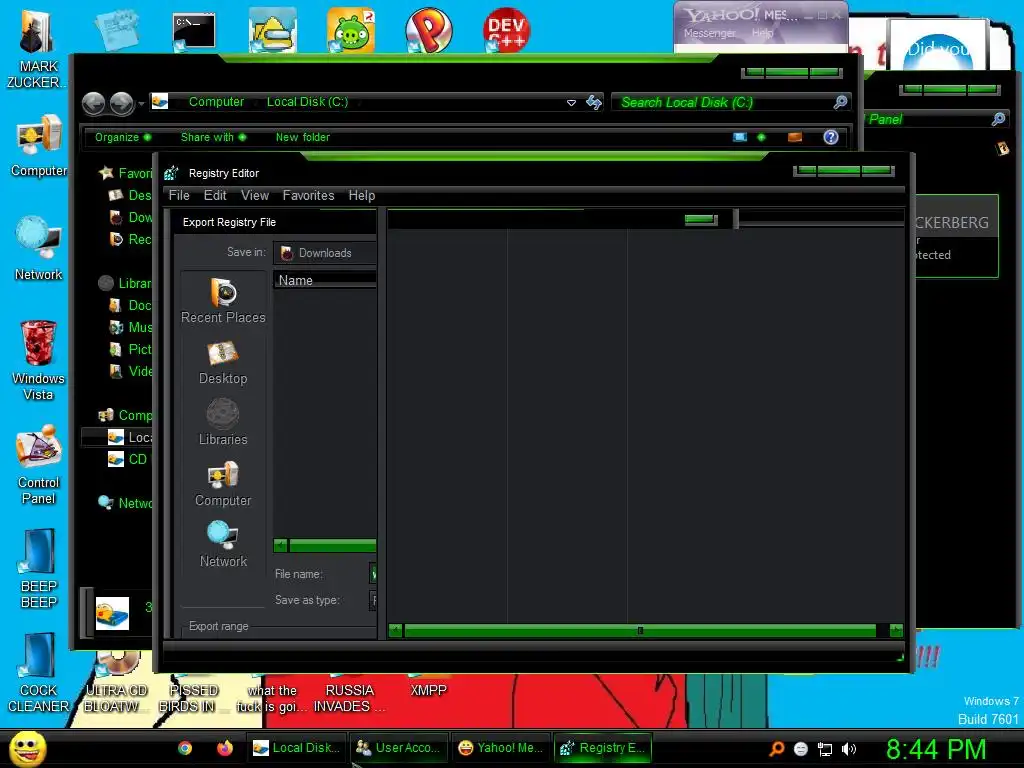Open Registry Editor View menu
The width and height of the screenshot is (1024, 768).
click(255, 195)
